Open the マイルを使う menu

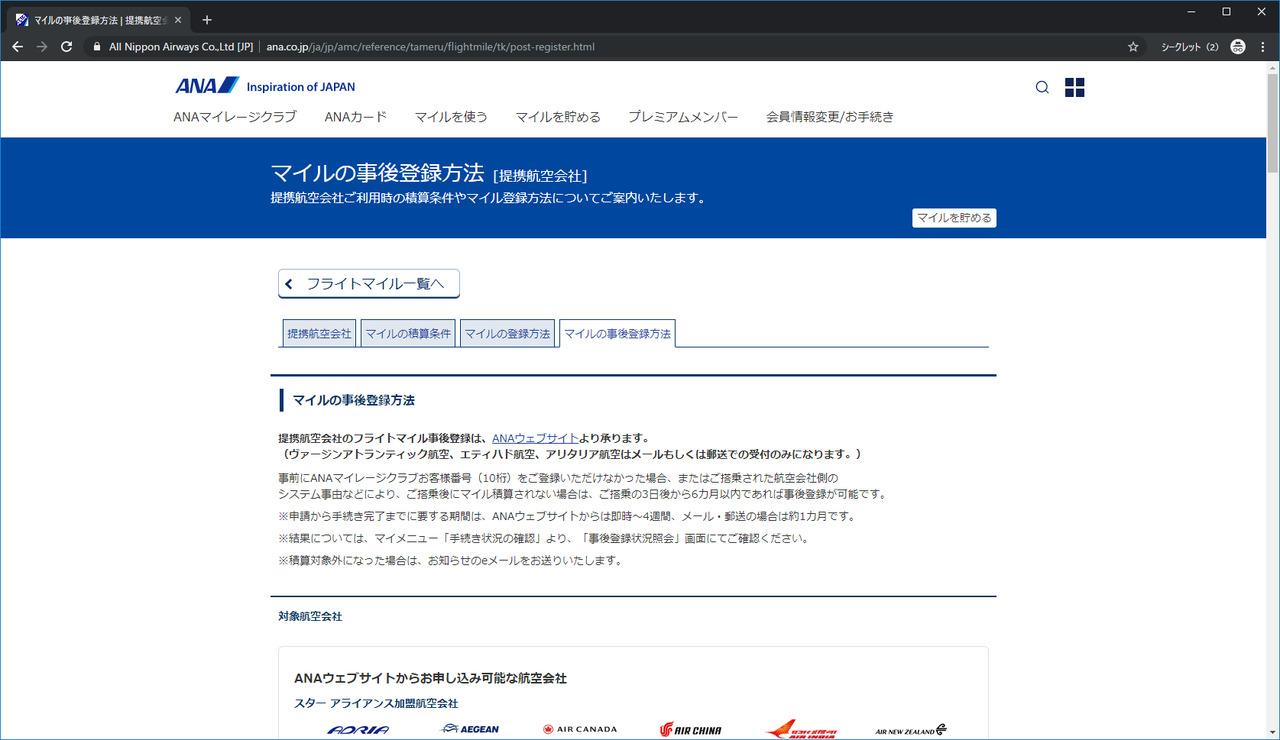pyautogui.click(x=451, y=117)
